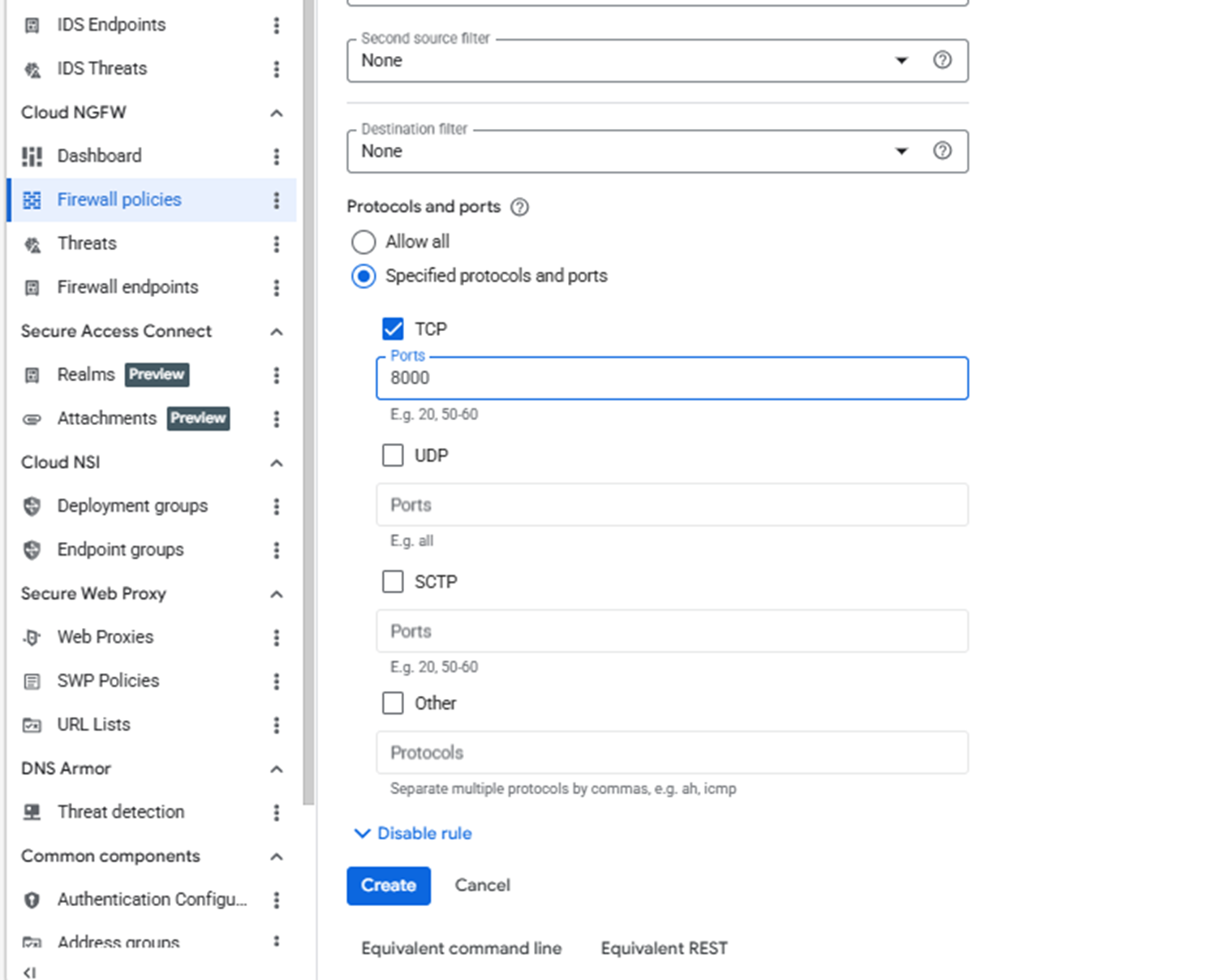Open Firewall endpoints in sidebar
This screenshot has height=980, width=1217.
[x=127, y=287]
